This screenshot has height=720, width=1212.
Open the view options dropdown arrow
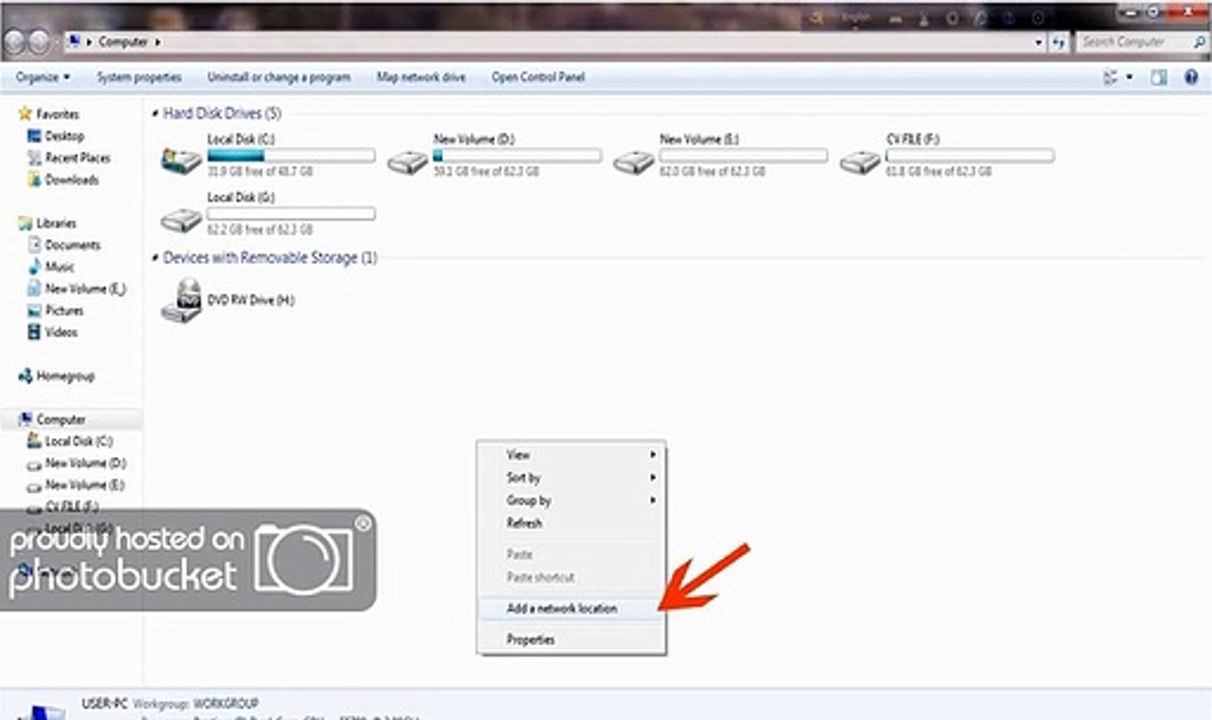1130,77
